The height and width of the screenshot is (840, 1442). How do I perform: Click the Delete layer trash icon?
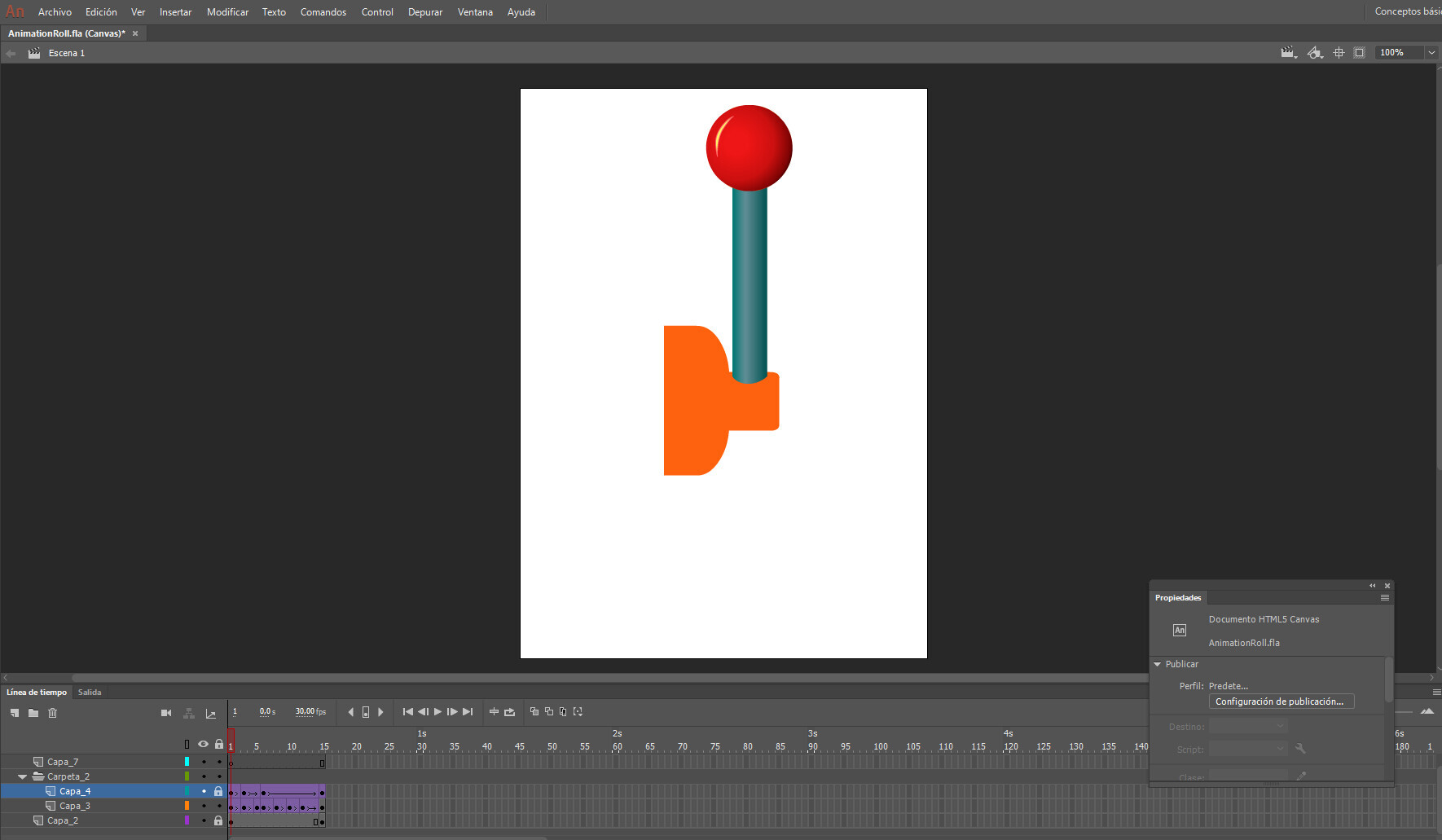click(x=53, y=713)
